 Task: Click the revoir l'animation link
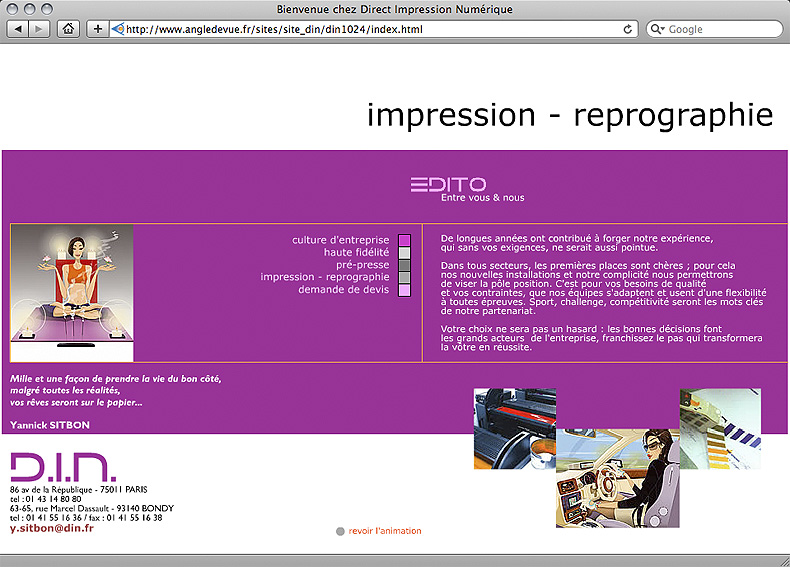[x=385, y=531]
